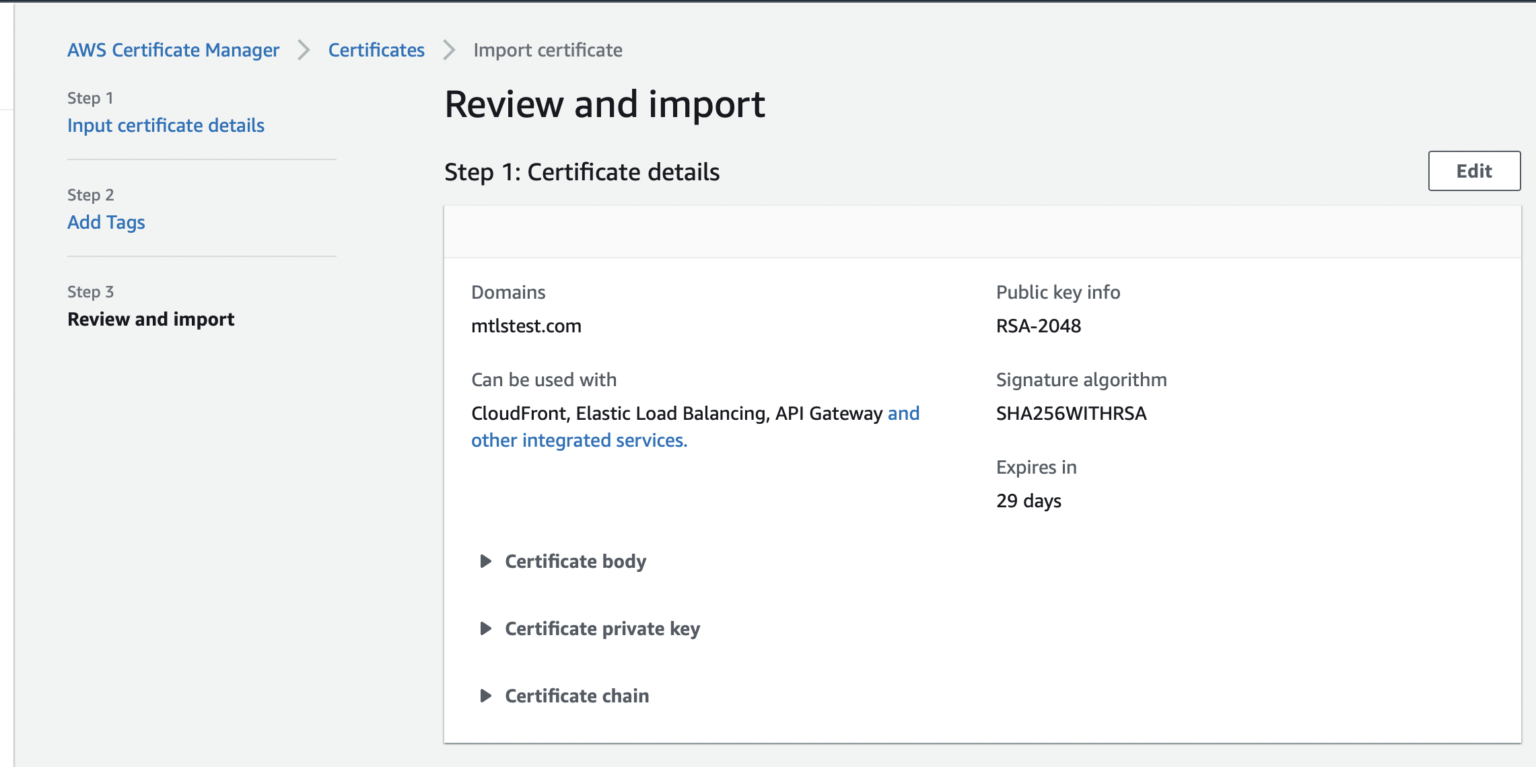Open the AWS Certificate Manager breadcrumb link

point(173,49)
